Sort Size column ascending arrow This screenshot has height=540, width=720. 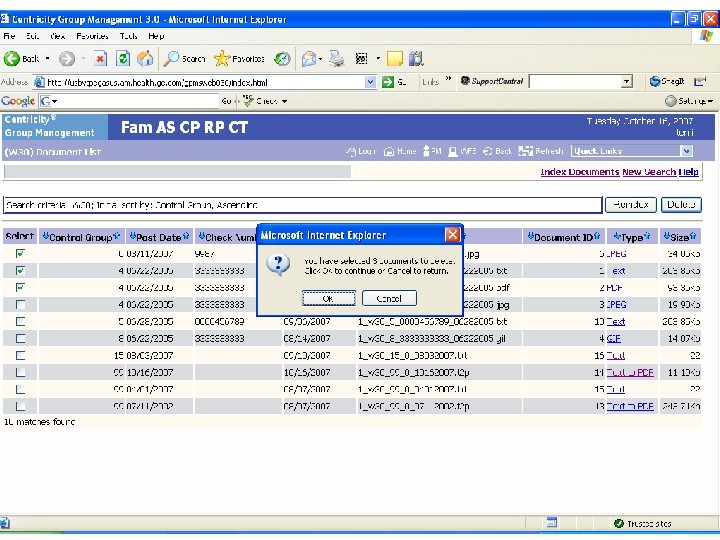tap(693, 236)
